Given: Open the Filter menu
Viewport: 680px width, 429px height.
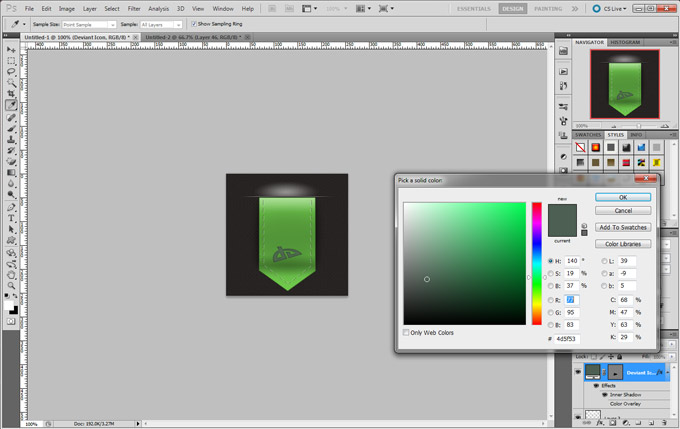Looking at the screenshot, I should [134, 8].
